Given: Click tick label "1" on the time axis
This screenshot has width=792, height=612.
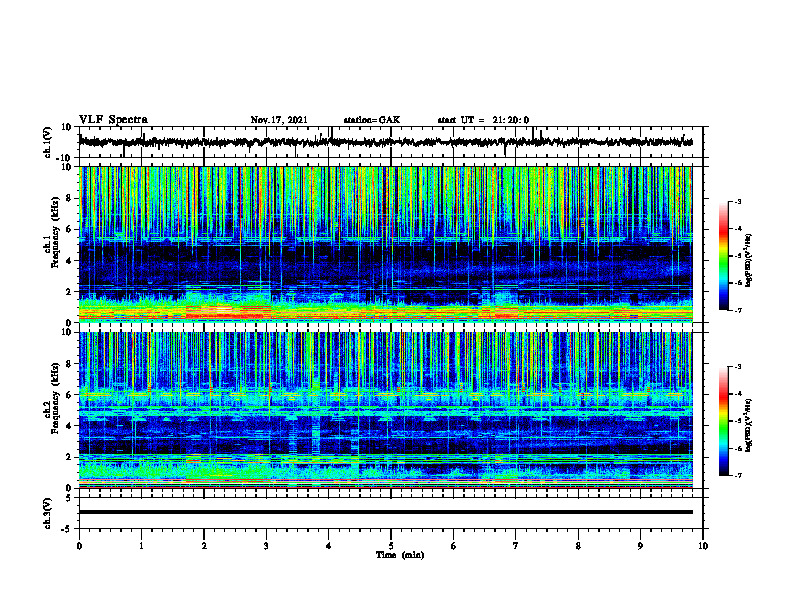Looking at the screenshot, I should click(x=141, y=546).
